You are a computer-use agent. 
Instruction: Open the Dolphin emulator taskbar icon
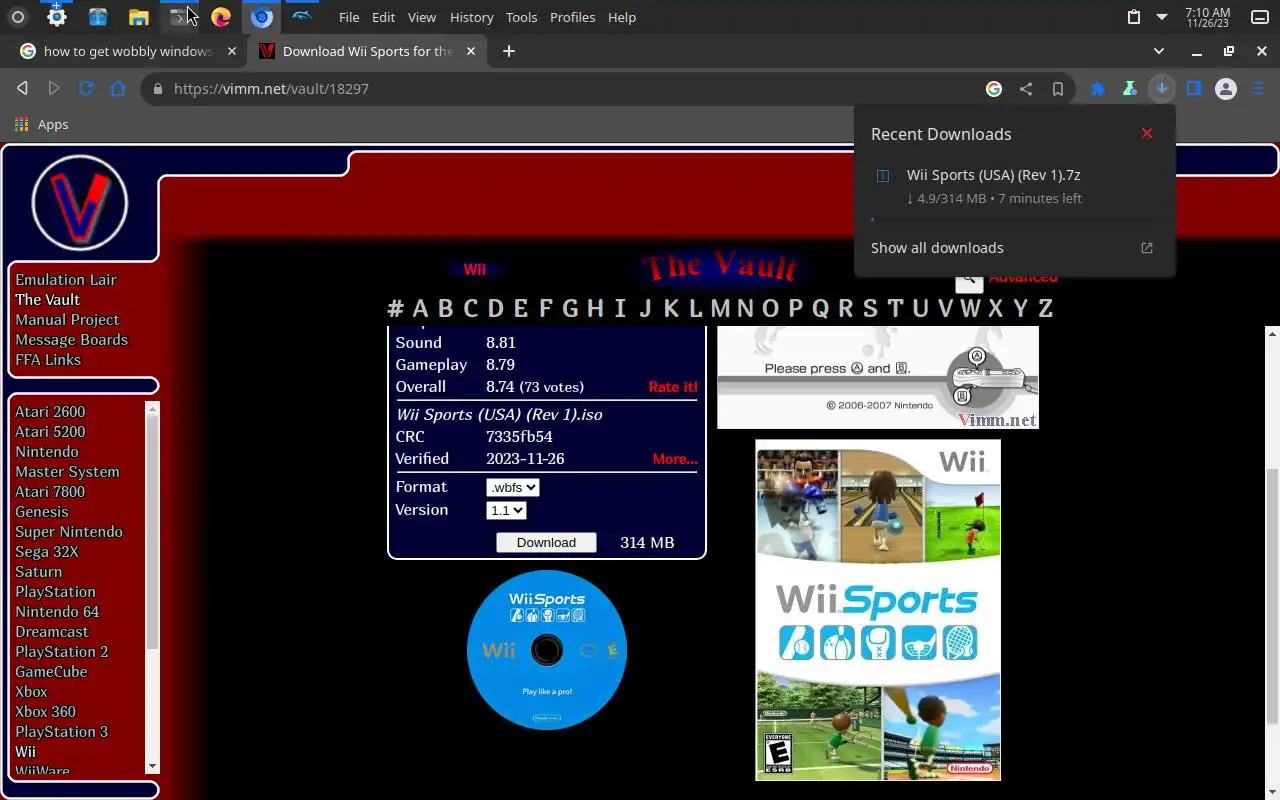(x=302, y=17)
